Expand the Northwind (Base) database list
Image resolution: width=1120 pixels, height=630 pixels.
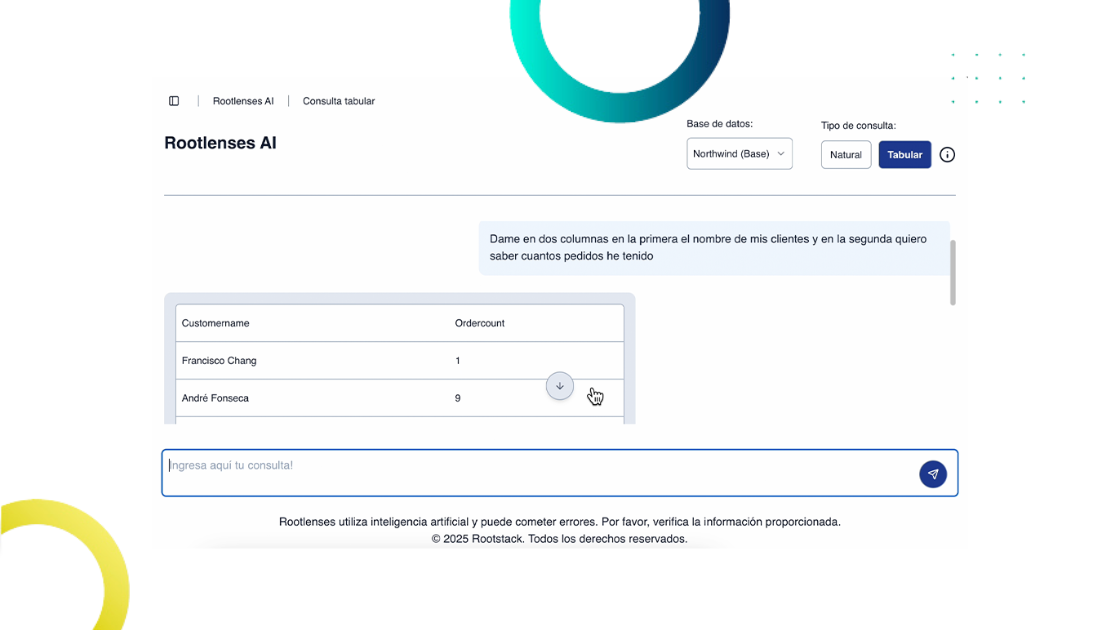tap(739, 154)
